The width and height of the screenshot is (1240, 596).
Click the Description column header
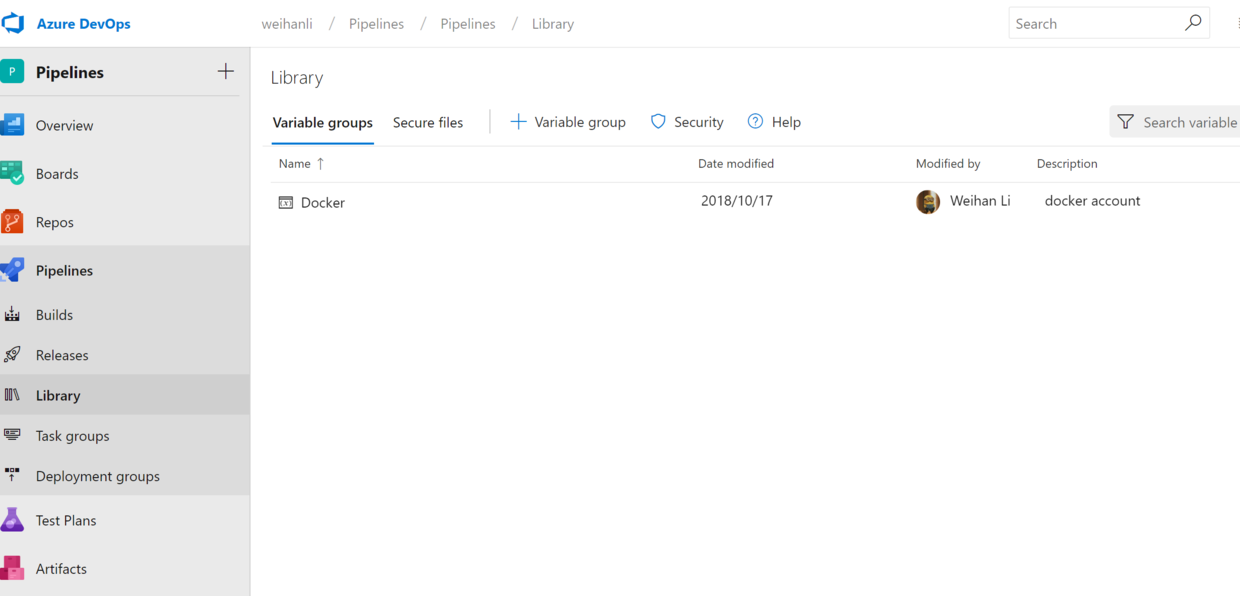point(1067,164)
